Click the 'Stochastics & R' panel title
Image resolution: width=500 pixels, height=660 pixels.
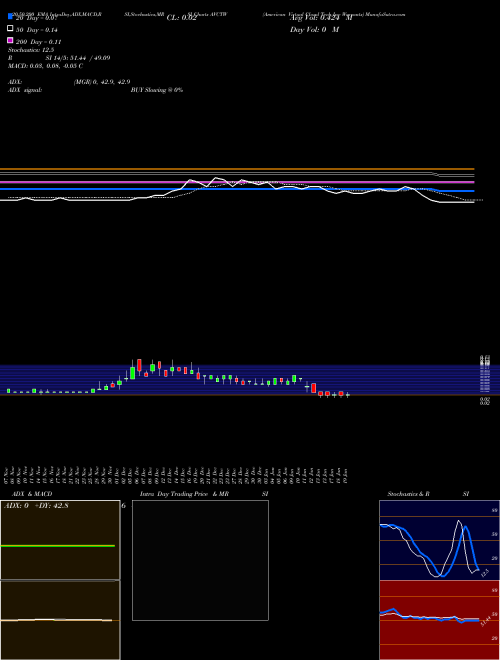(x=408, y=494)
